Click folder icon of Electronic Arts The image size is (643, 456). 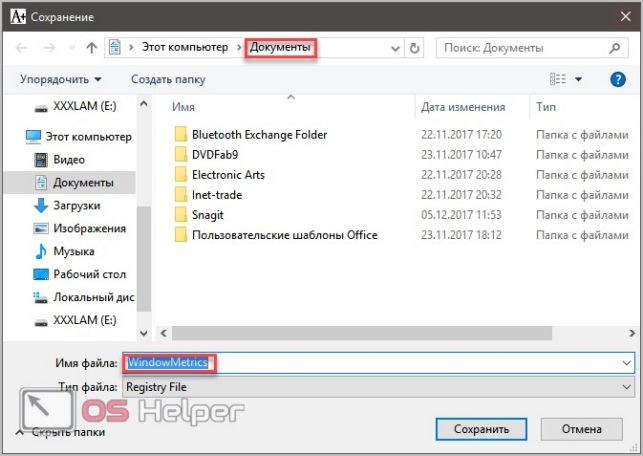(x=180, y=174)
